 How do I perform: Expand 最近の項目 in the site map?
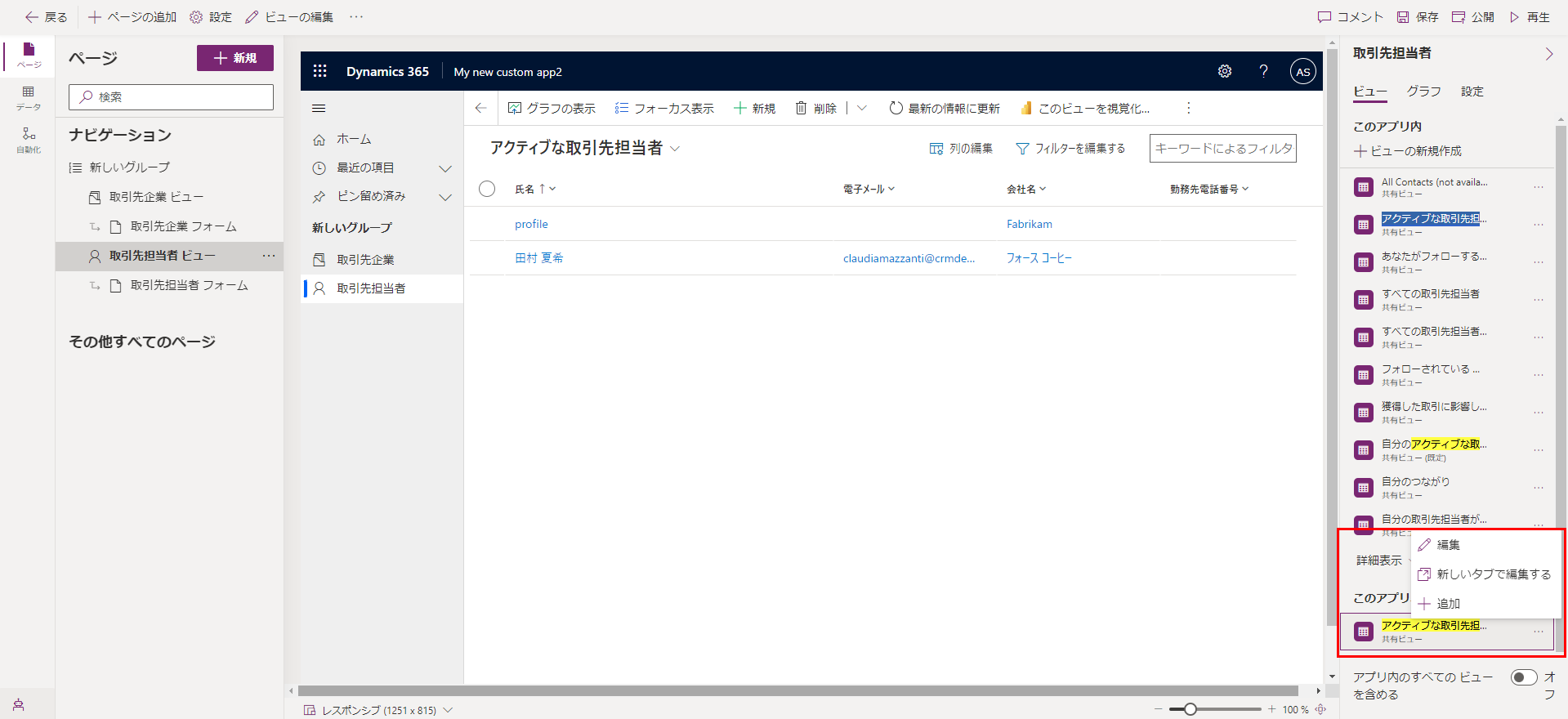445,168
